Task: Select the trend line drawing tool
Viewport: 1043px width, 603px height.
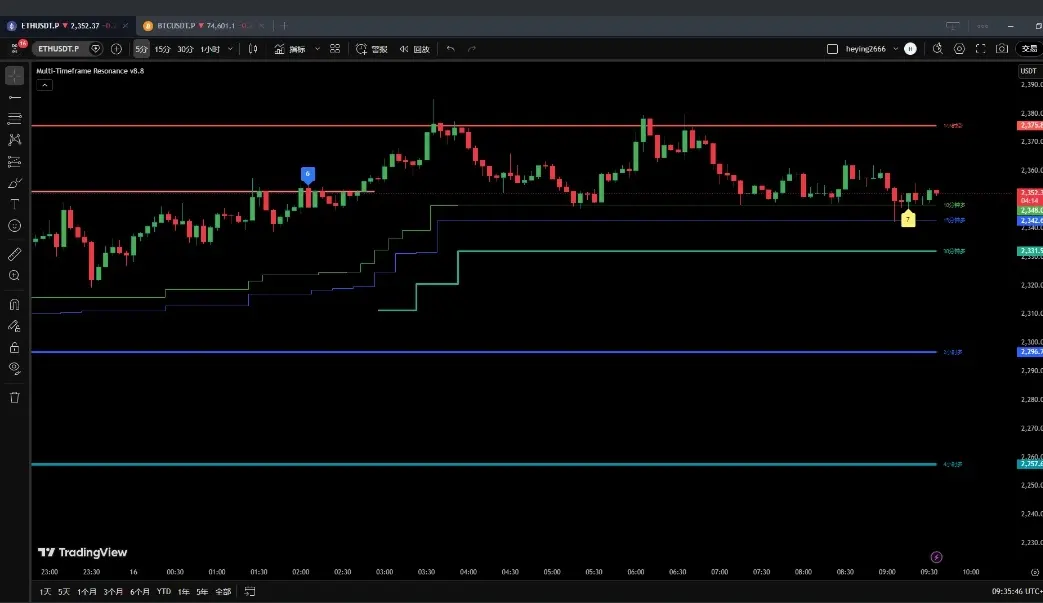Action: click(x=15, y=98)
